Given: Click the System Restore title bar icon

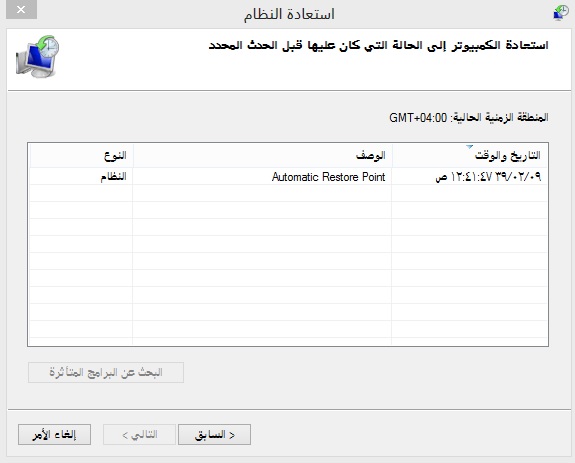Looking at the screenshot, I should coord(560,13).
